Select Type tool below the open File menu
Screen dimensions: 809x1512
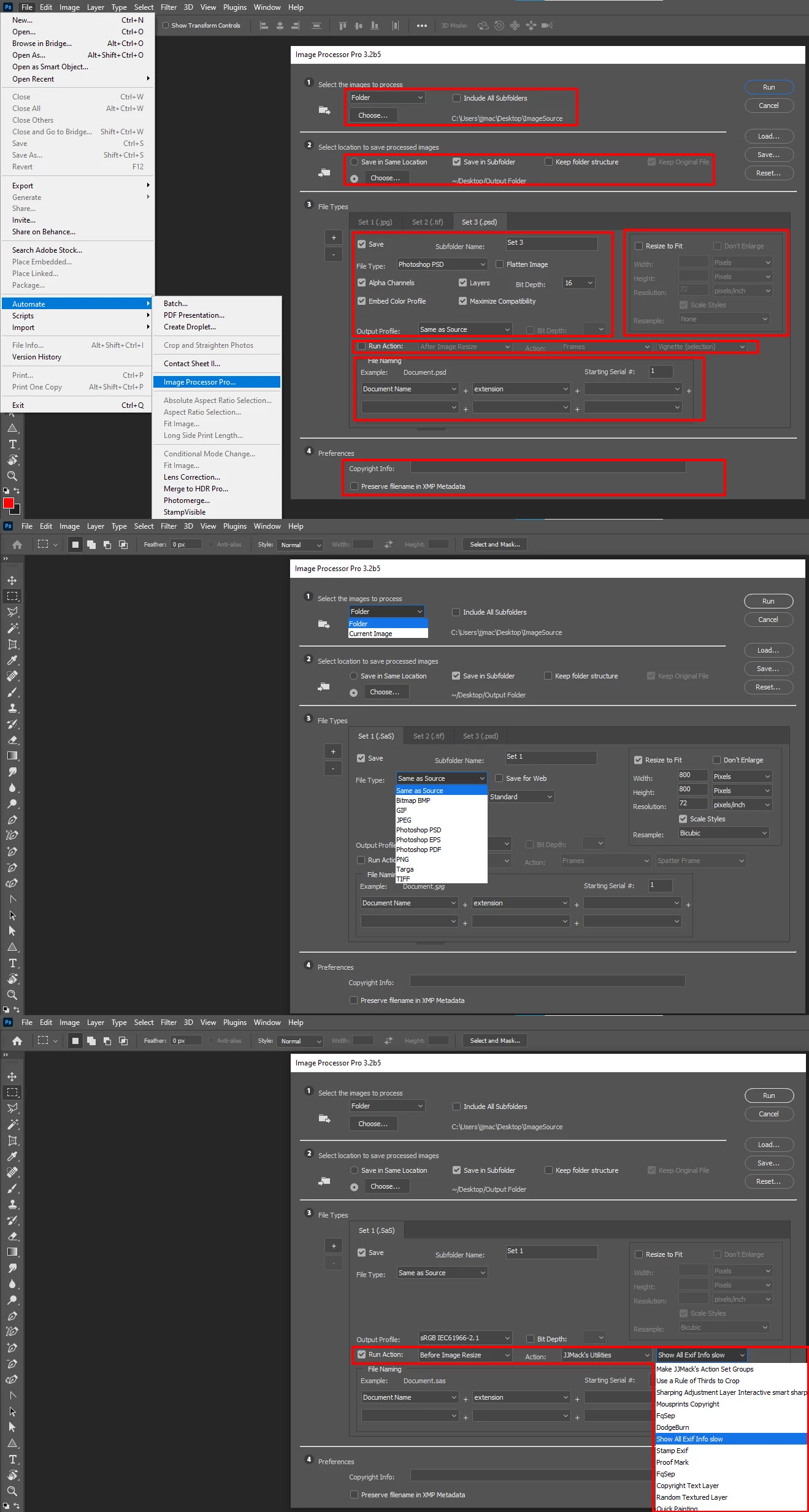pos(12,444)
